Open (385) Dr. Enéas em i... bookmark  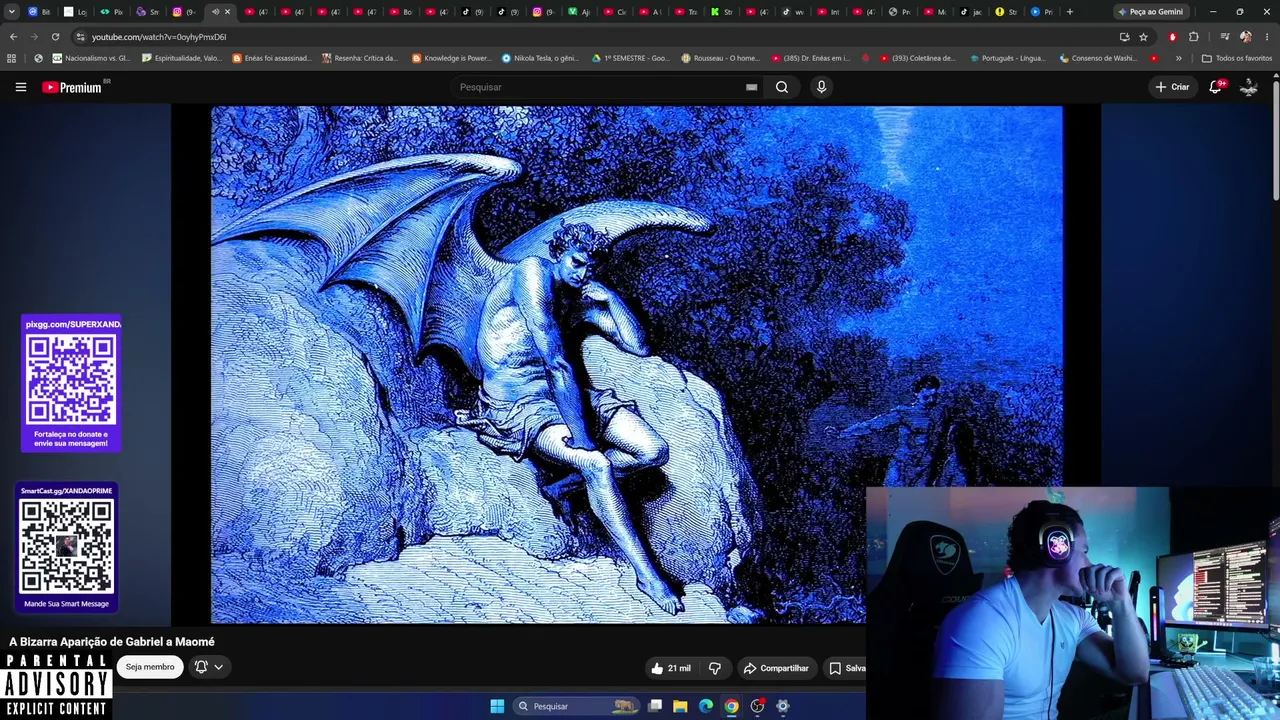810,58
